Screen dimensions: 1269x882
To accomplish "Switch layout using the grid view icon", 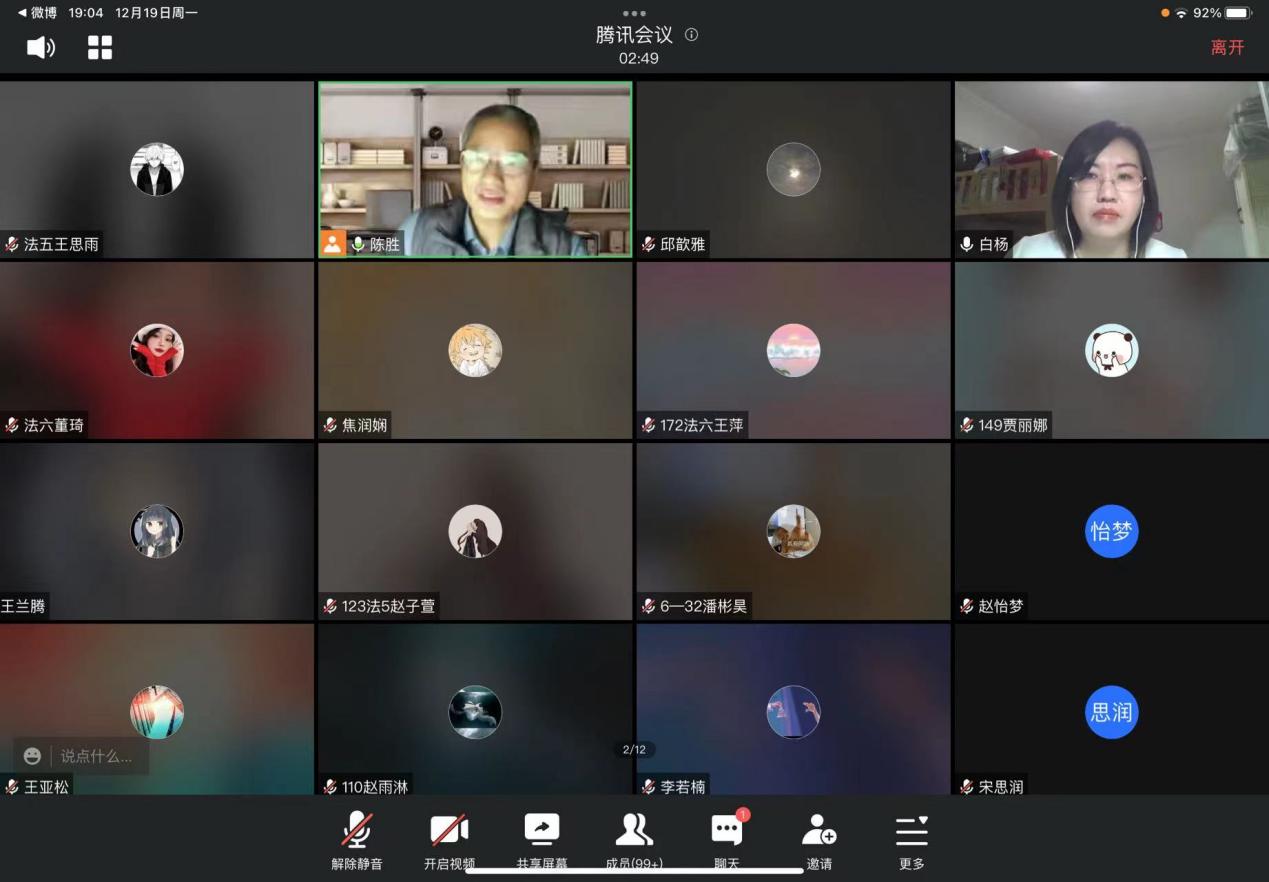I will tap(100, 47).
